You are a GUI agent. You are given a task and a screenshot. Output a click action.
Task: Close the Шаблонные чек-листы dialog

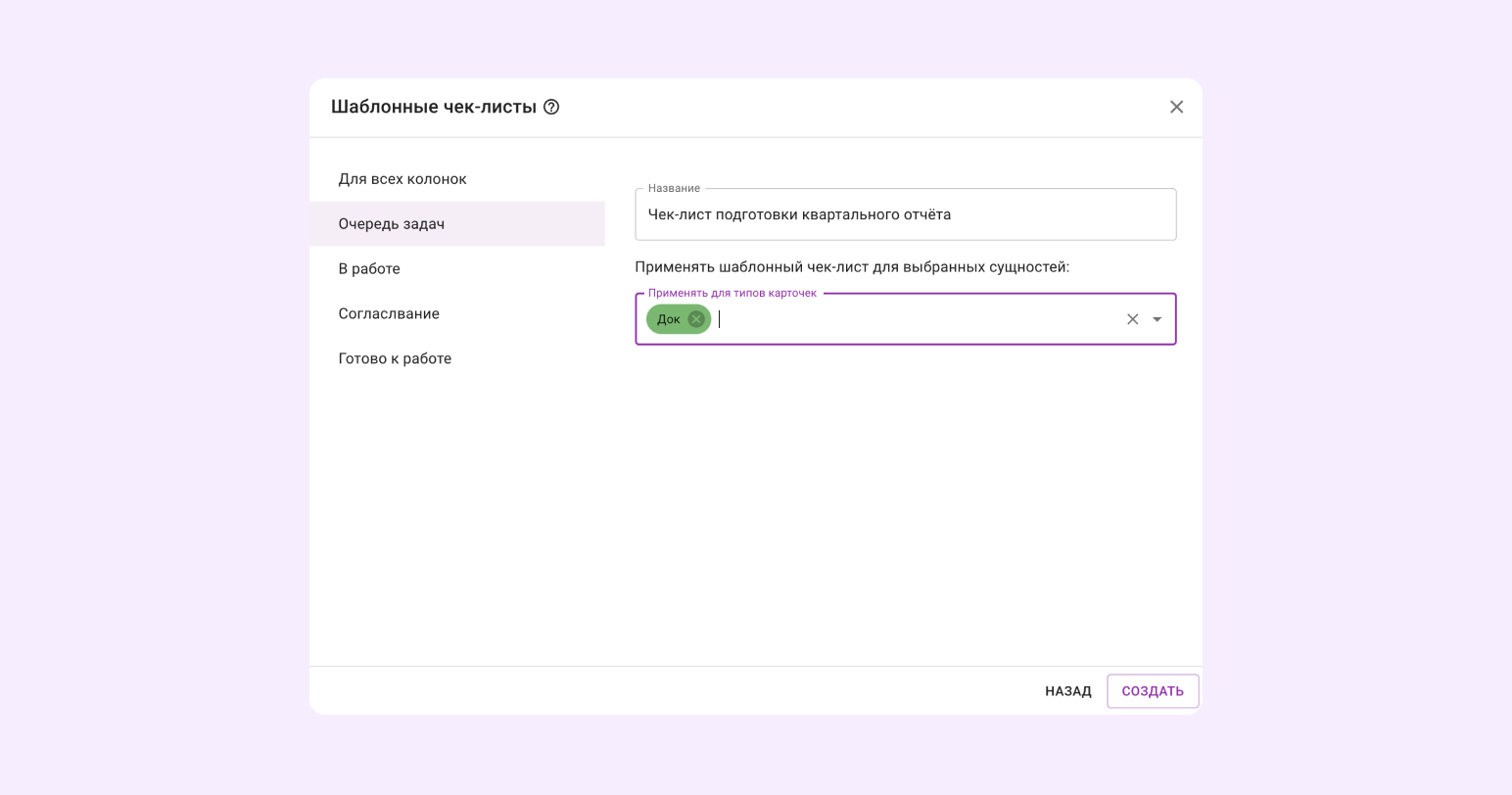[1176, 107]
